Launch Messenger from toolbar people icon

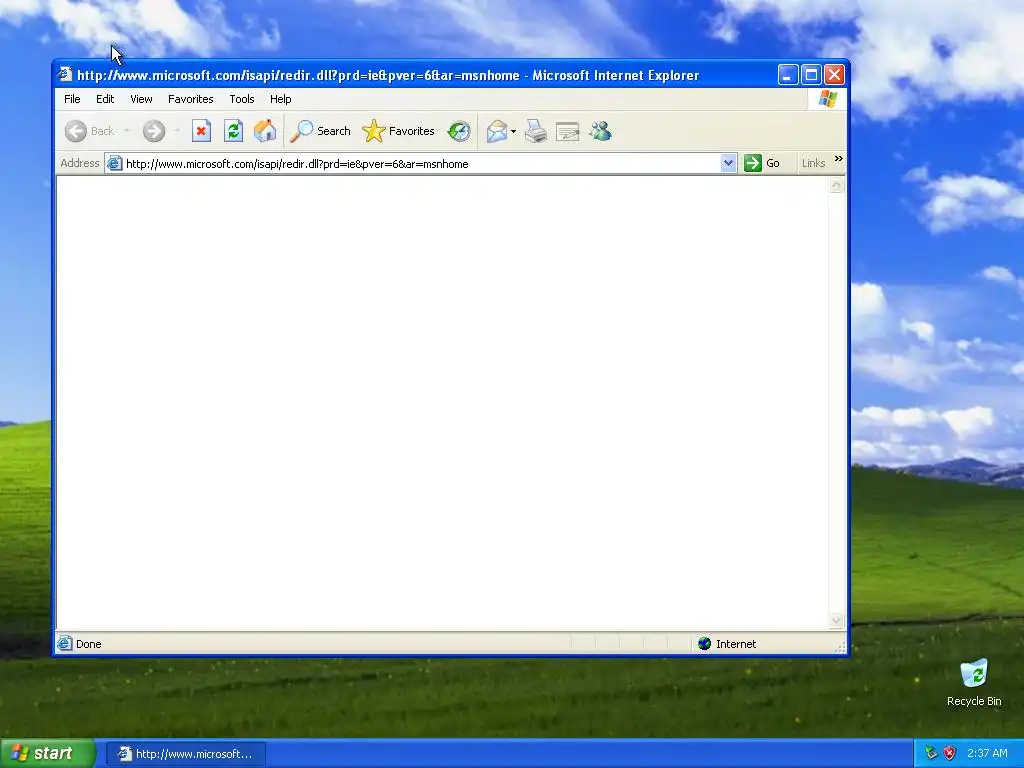point(600,131)
